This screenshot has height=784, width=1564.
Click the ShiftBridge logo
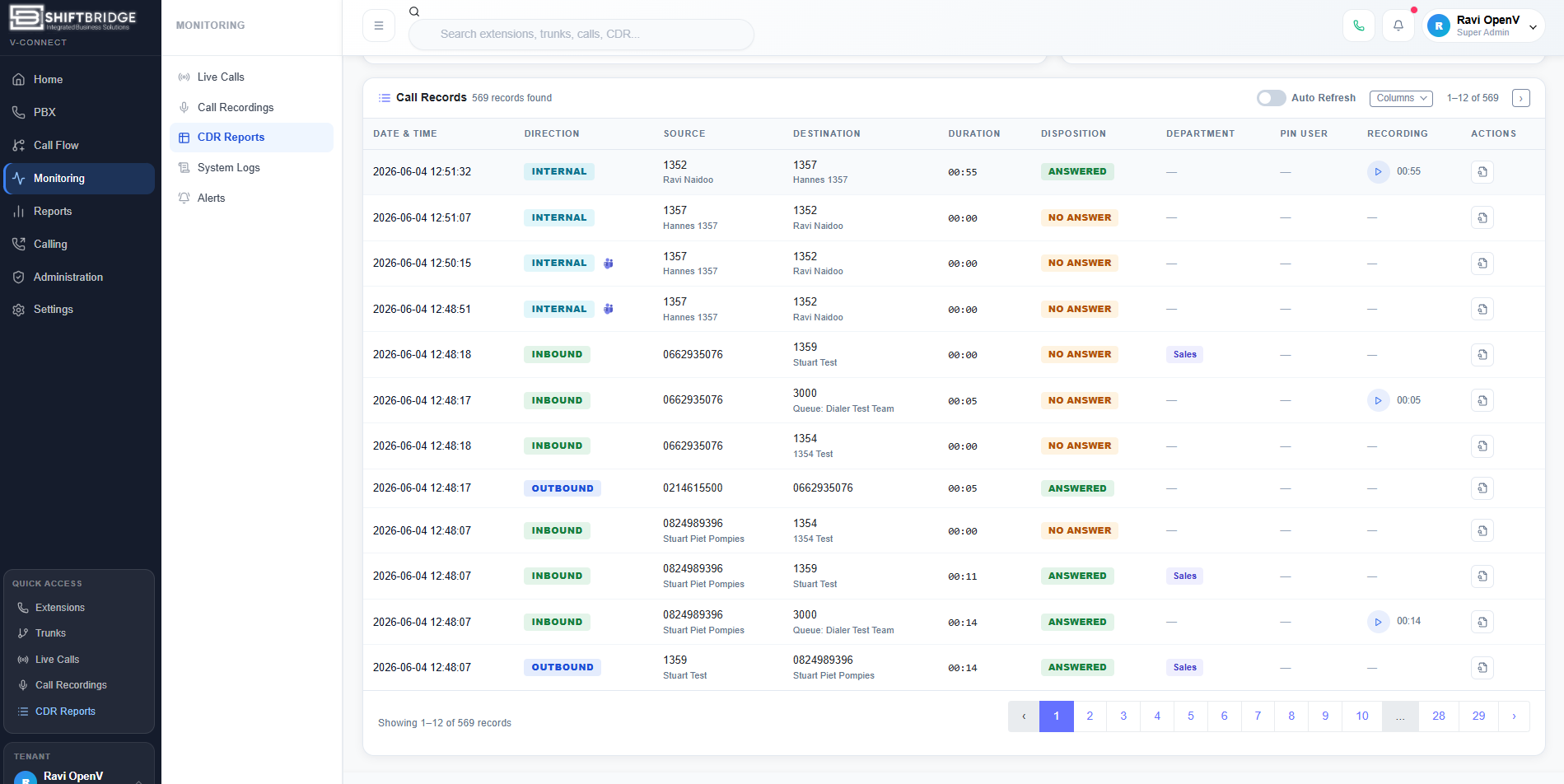click(x=72, y=18)
